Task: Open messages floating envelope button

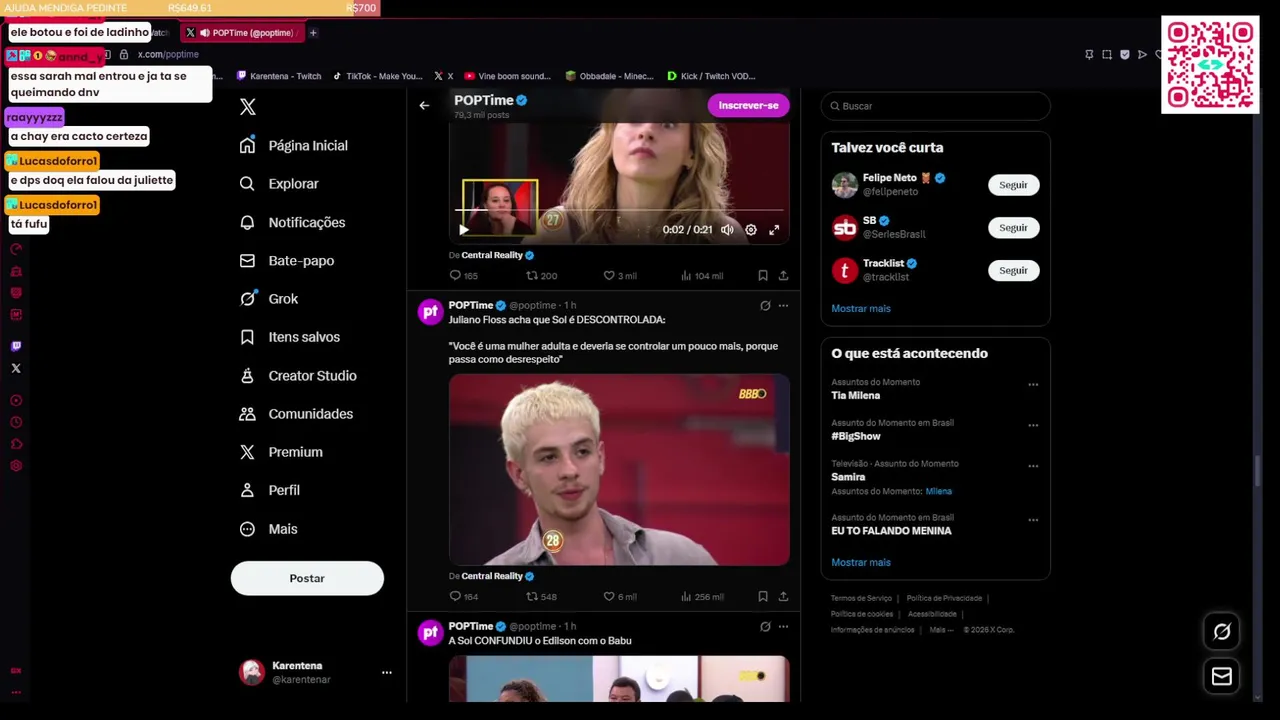Action: [1222, 677]
